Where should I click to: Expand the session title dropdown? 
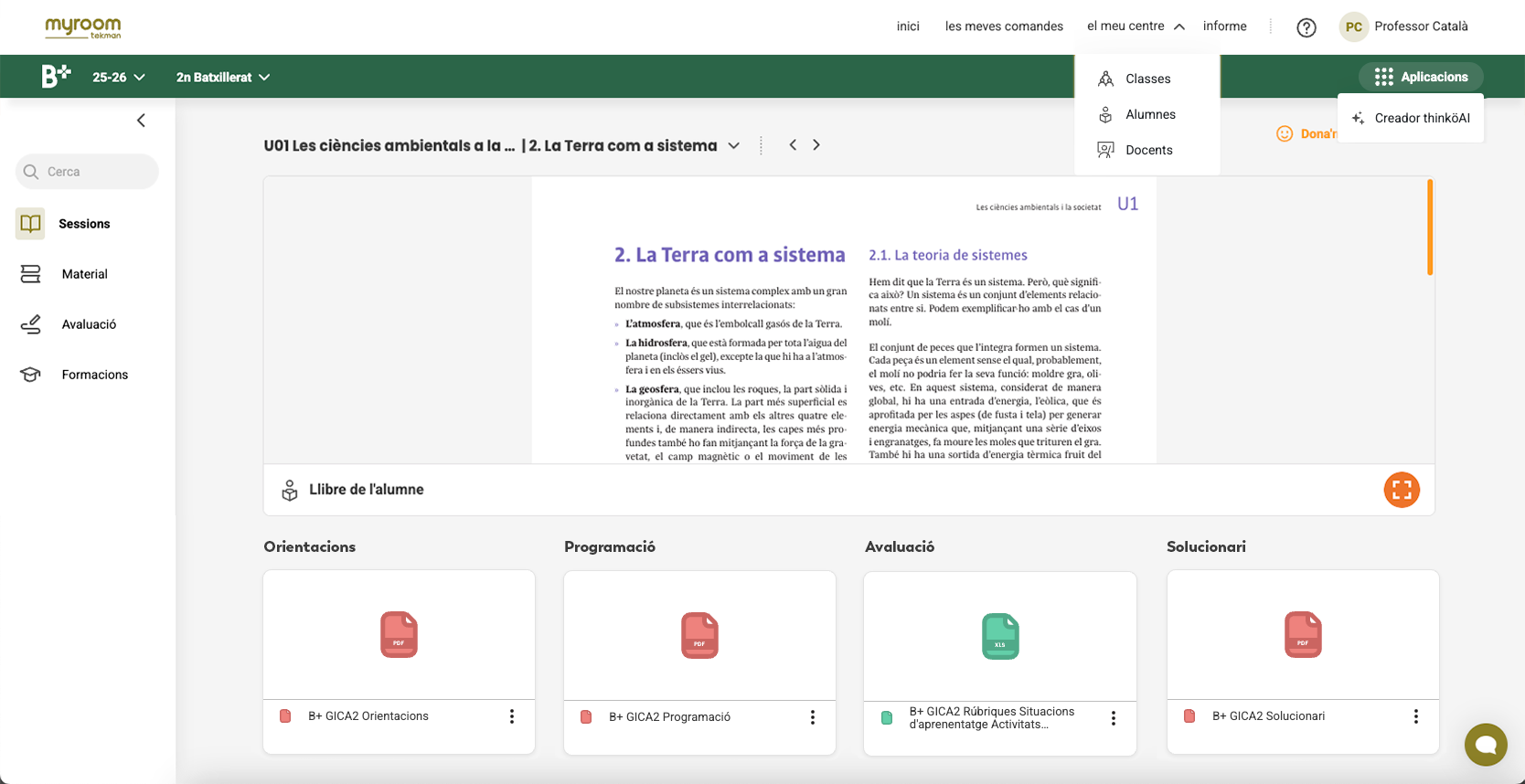[x=733, y=146]
